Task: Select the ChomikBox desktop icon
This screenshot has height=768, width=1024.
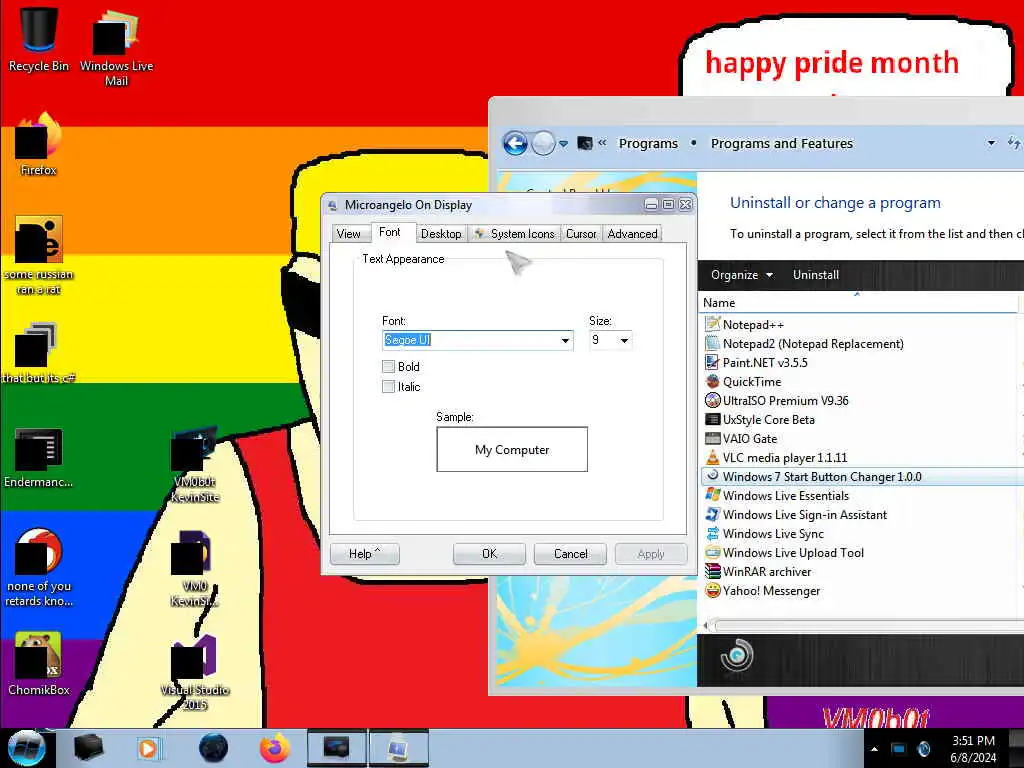Action: [x=39, y=664]
